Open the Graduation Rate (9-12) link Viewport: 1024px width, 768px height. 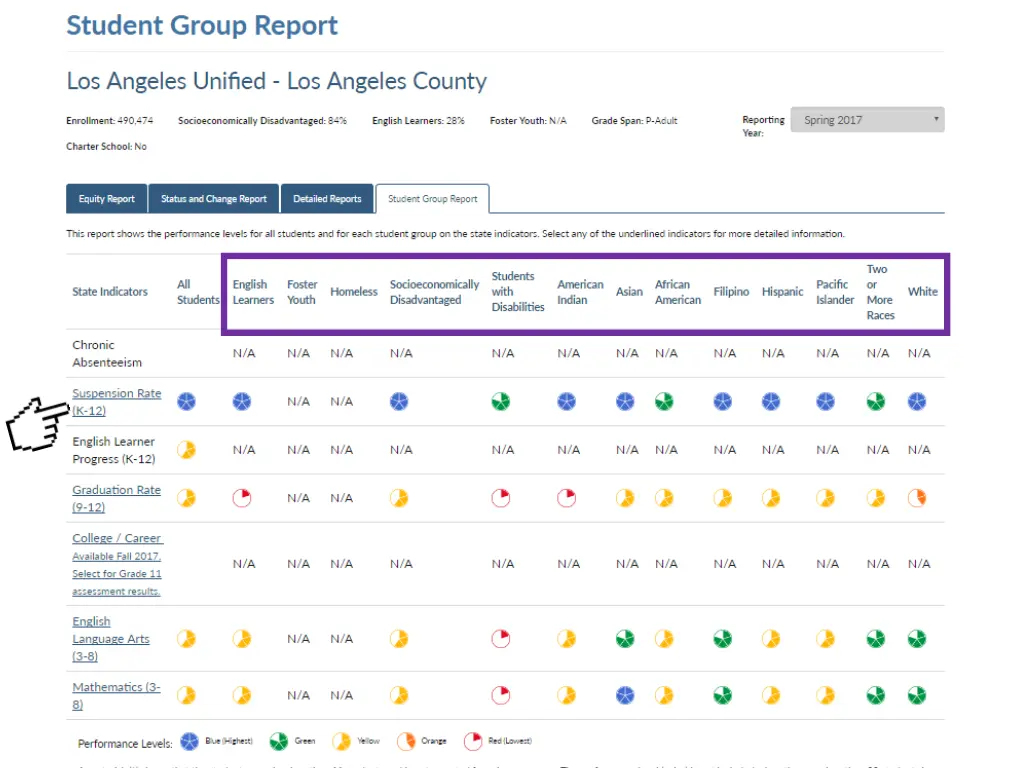click(116, 498)
